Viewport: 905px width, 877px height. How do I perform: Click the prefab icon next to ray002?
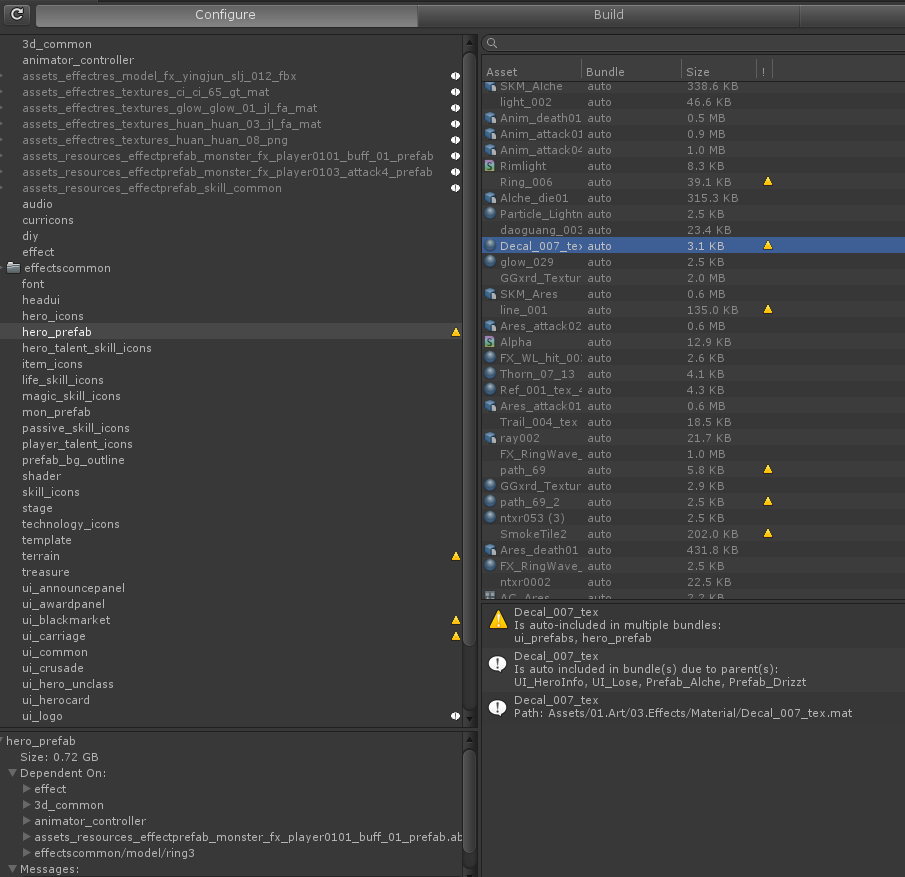click(491, 438)
